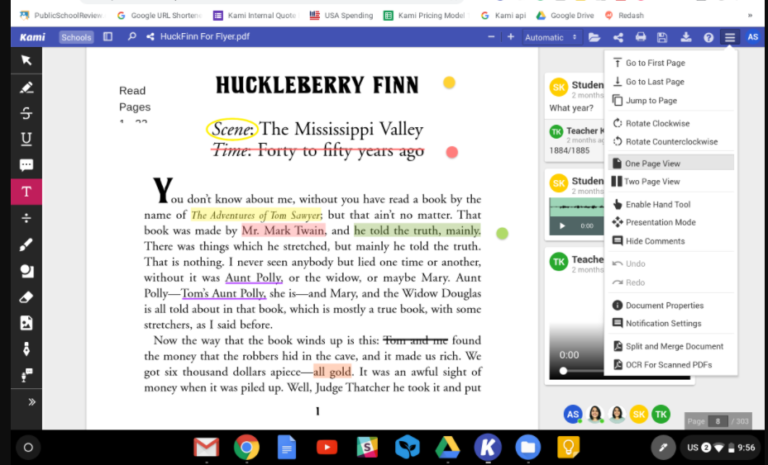Edit the page number field showing 8
This screenshot has height=465, width=768.
click(x=718, y=421)
